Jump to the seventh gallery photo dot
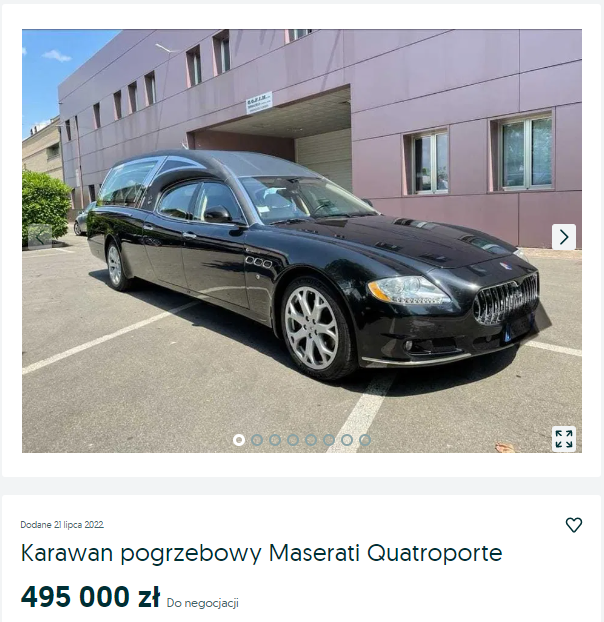 (347, 440)
